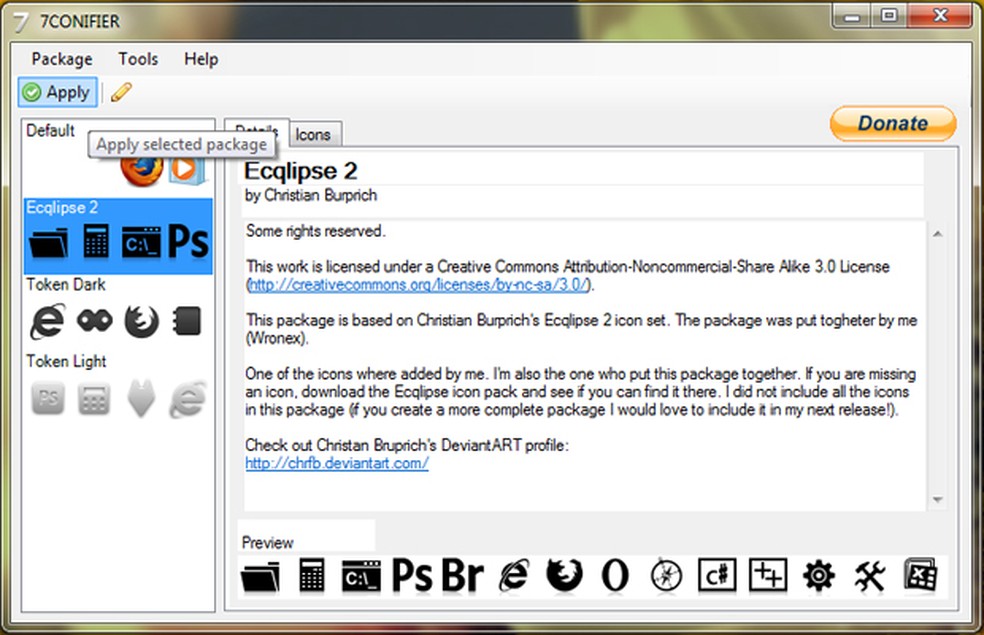Viewport: 984px width, 635px height.
Task: Click the Excel spreadsheet icon in Preview
Action: (921, 575)
